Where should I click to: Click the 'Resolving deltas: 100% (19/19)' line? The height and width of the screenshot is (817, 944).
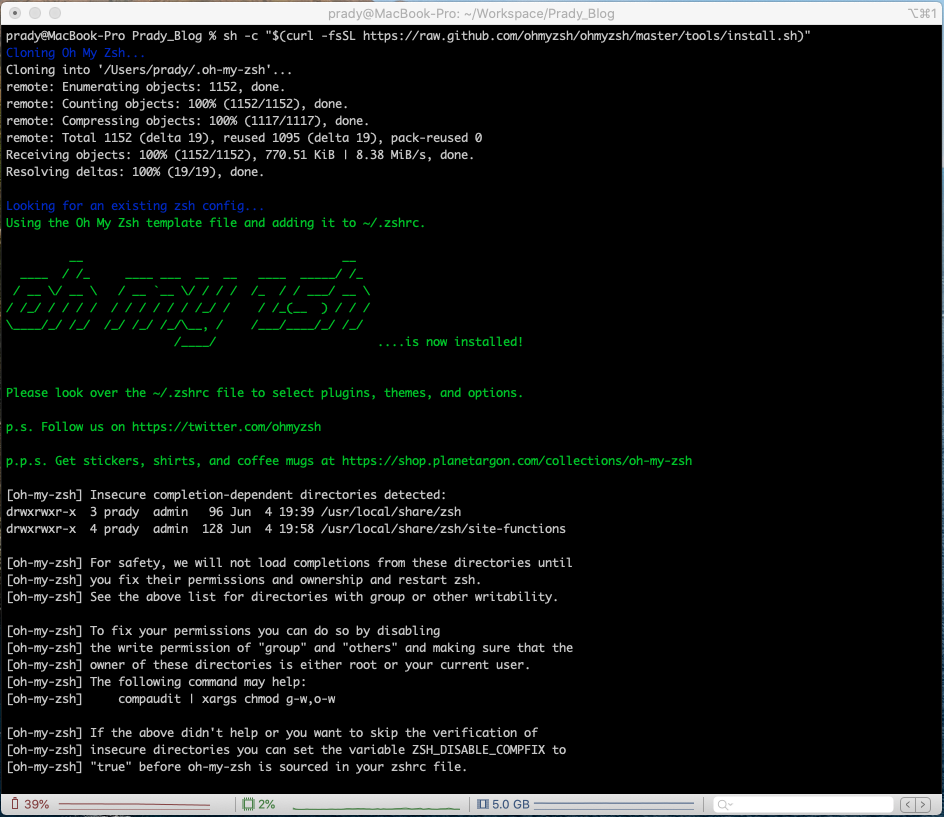pyautogui.click(x=135, y=172)
